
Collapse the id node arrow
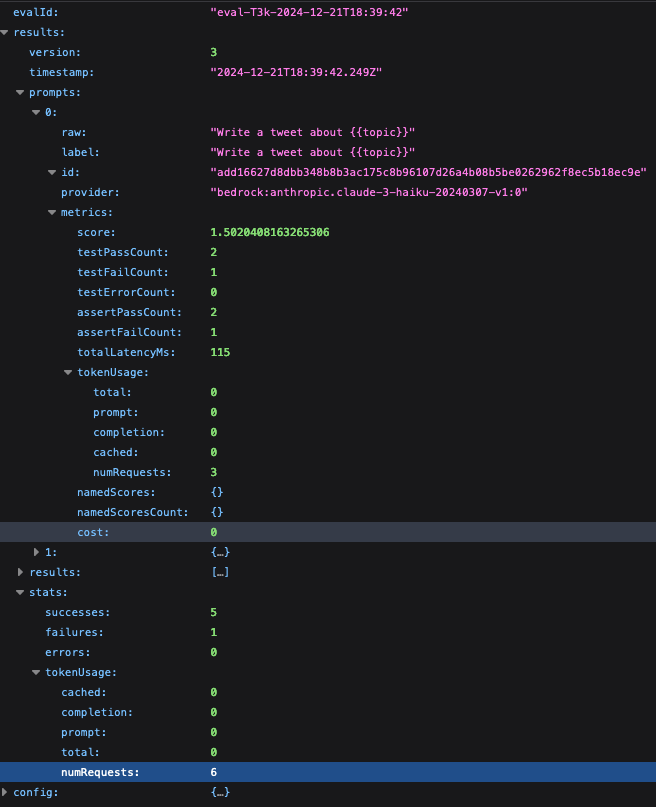coord(52,172)
